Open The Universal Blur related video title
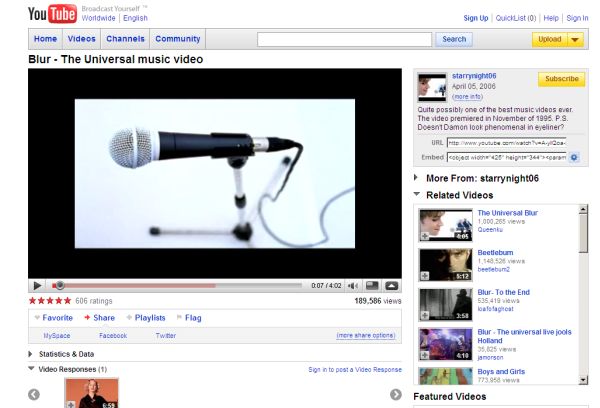 (507, 213)
